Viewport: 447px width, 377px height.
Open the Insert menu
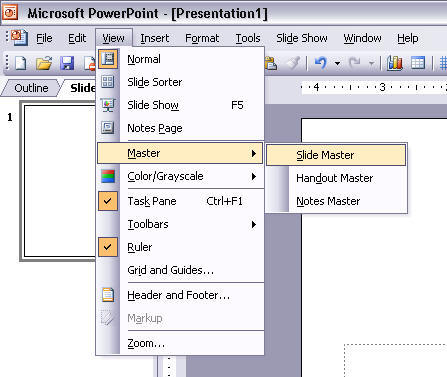point(155,38)
